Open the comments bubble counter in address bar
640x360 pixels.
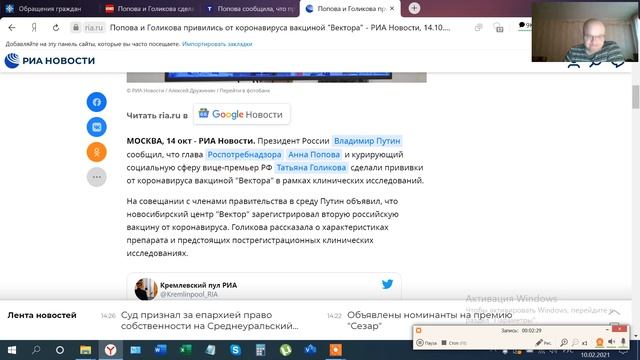[524, 25]
